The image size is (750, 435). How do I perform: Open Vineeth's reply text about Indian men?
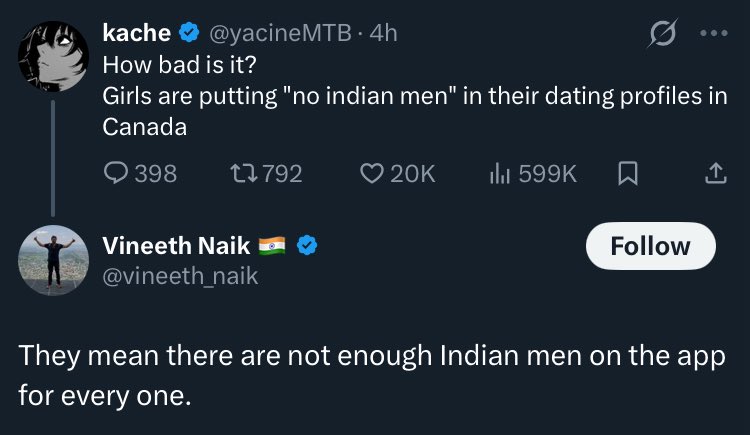click(x=370, y=375)
